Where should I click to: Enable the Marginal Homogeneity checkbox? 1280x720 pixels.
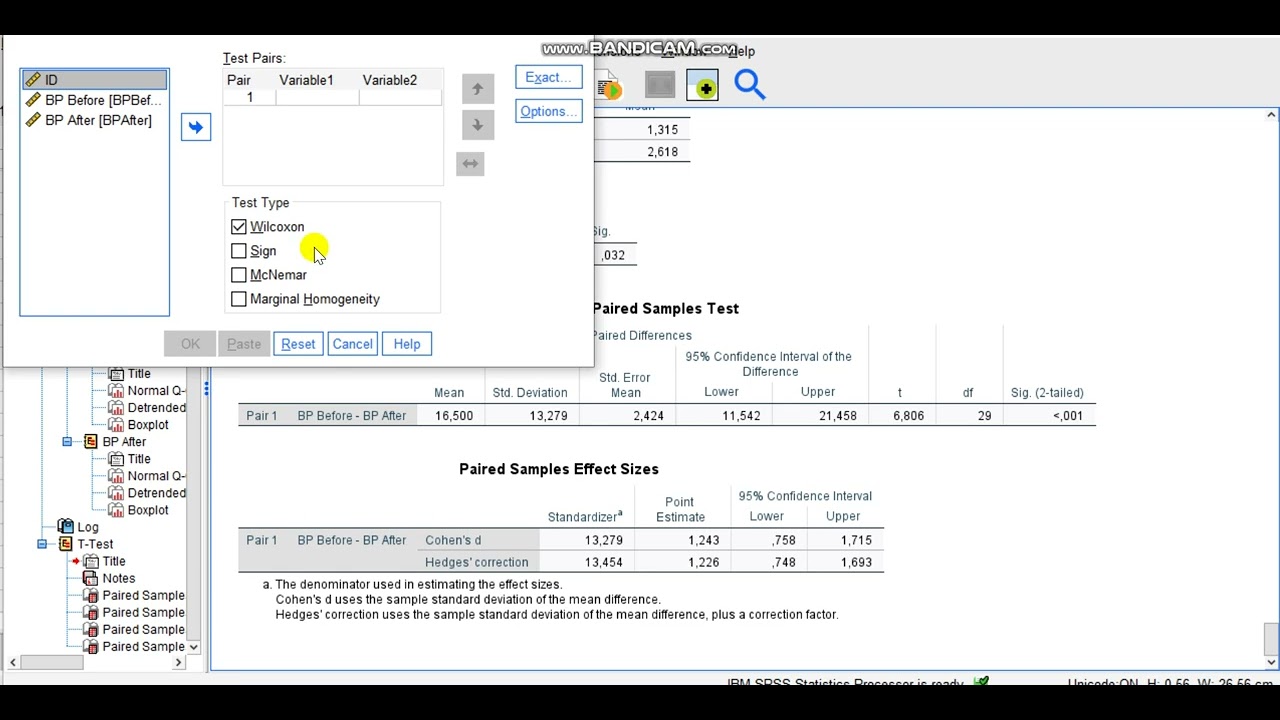pyautogui.click(x=239, y=299)
